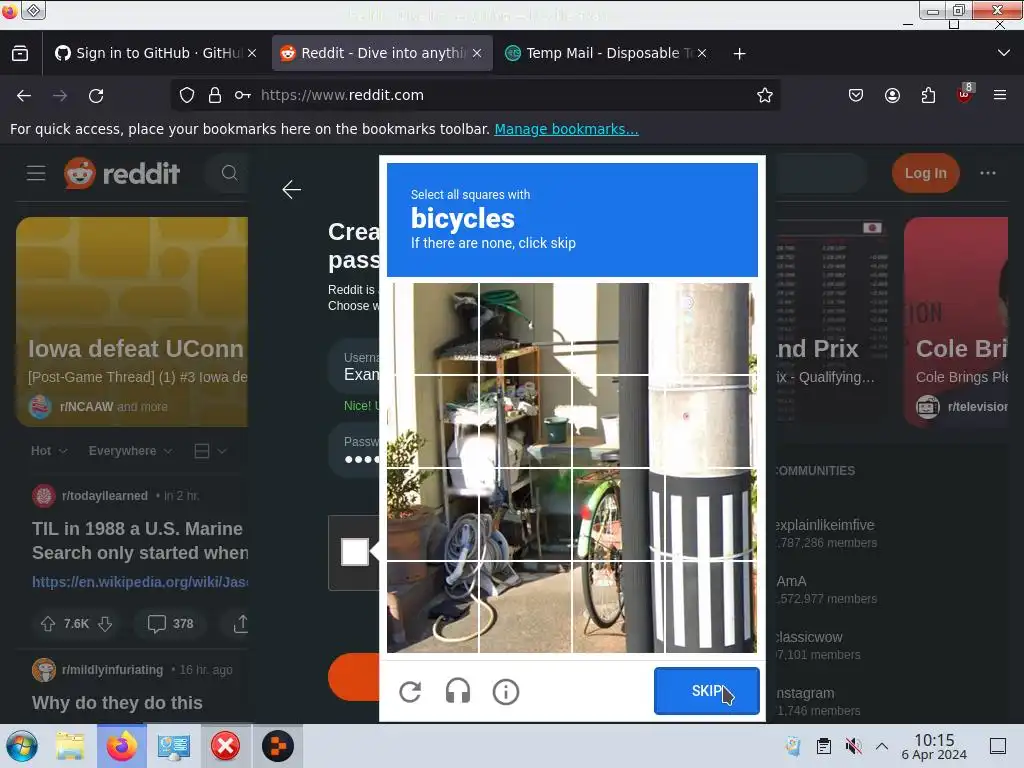
Task: Click the red X taskbar application
Action: (225, 746)
